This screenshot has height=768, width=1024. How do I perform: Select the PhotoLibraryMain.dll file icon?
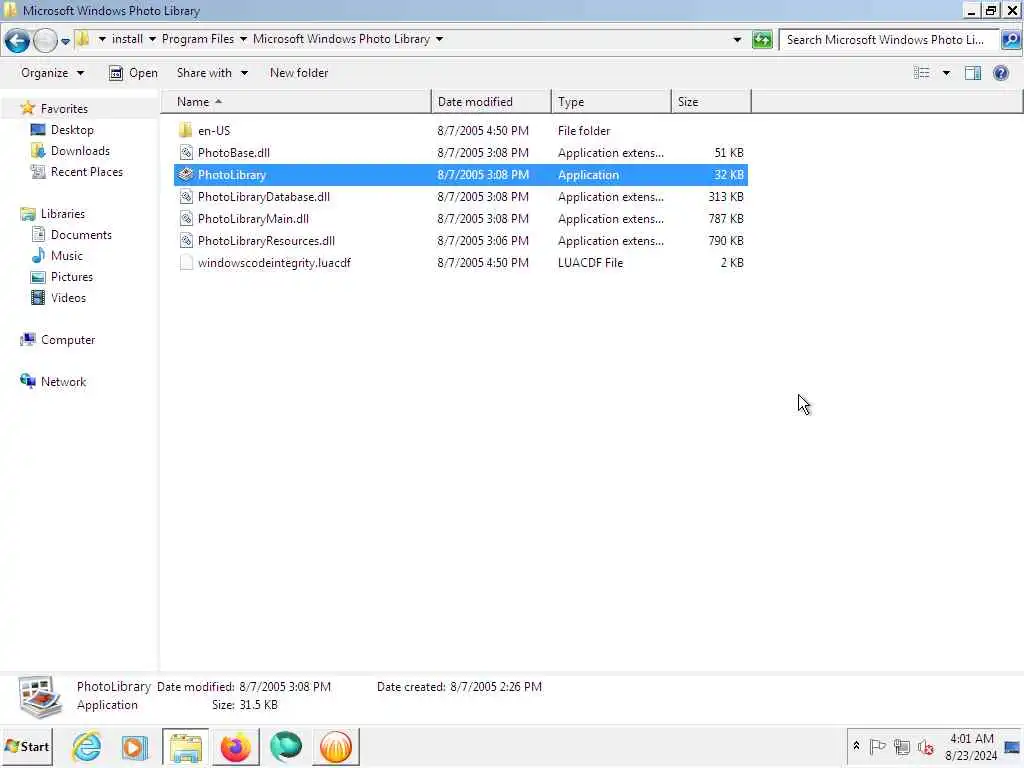186,219
